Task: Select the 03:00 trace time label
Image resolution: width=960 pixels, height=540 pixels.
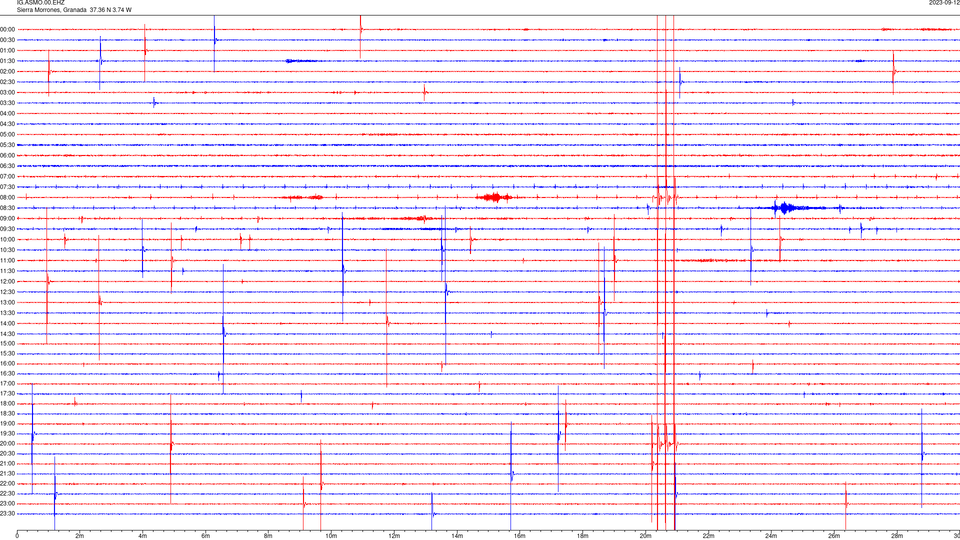Action: tap(8, 92)
